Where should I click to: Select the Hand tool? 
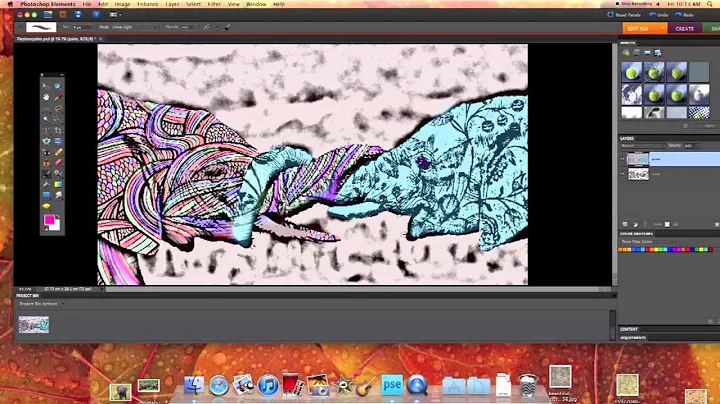click(46, 97)
